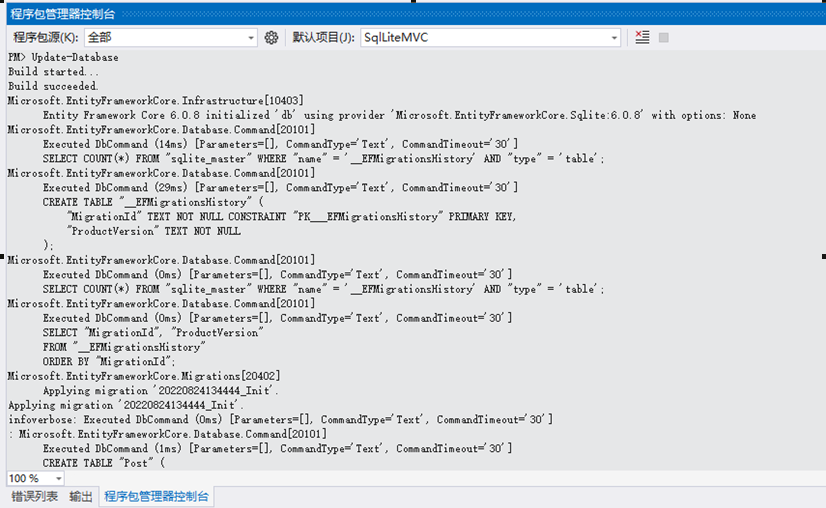This screenshot has height=508, width=826.
Task: Click the 'Build started...' output line
Action: 54,73
